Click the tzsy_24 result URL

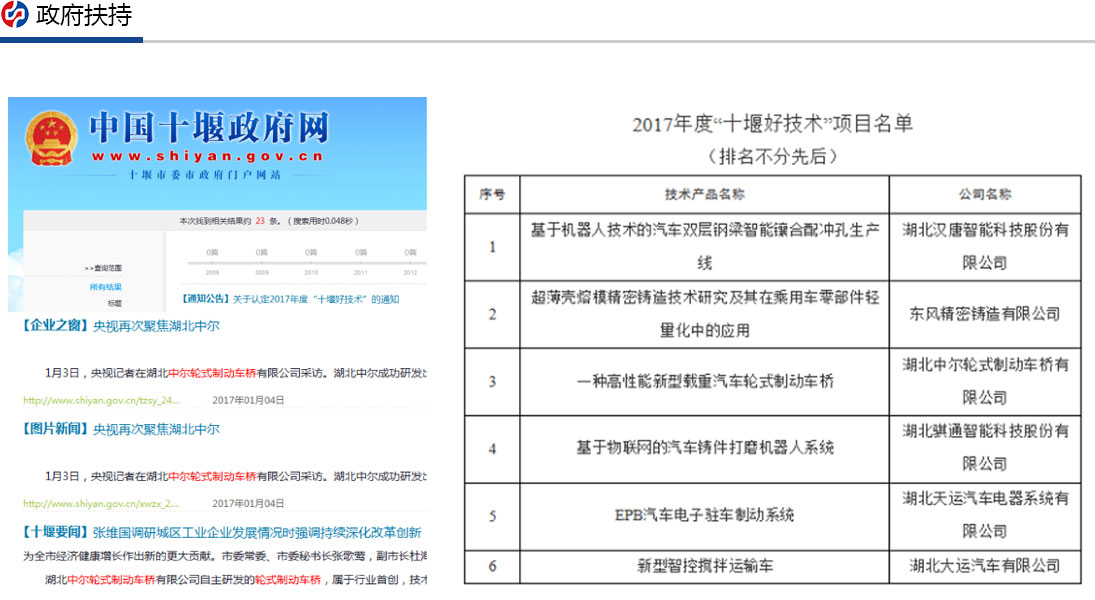(x=101, y=400)
